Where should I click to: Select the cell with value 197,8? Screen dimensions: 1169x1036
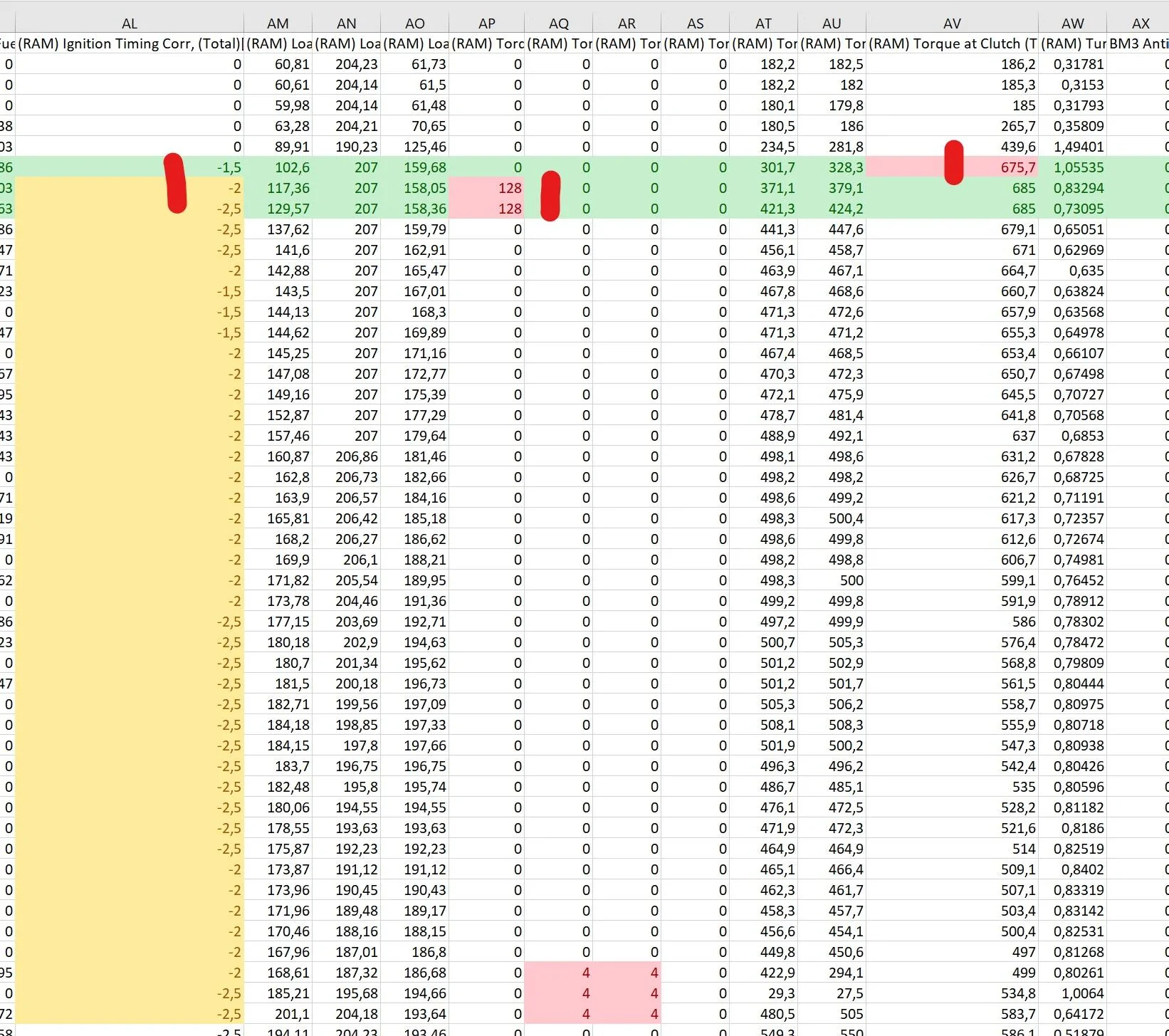(346, 745)
